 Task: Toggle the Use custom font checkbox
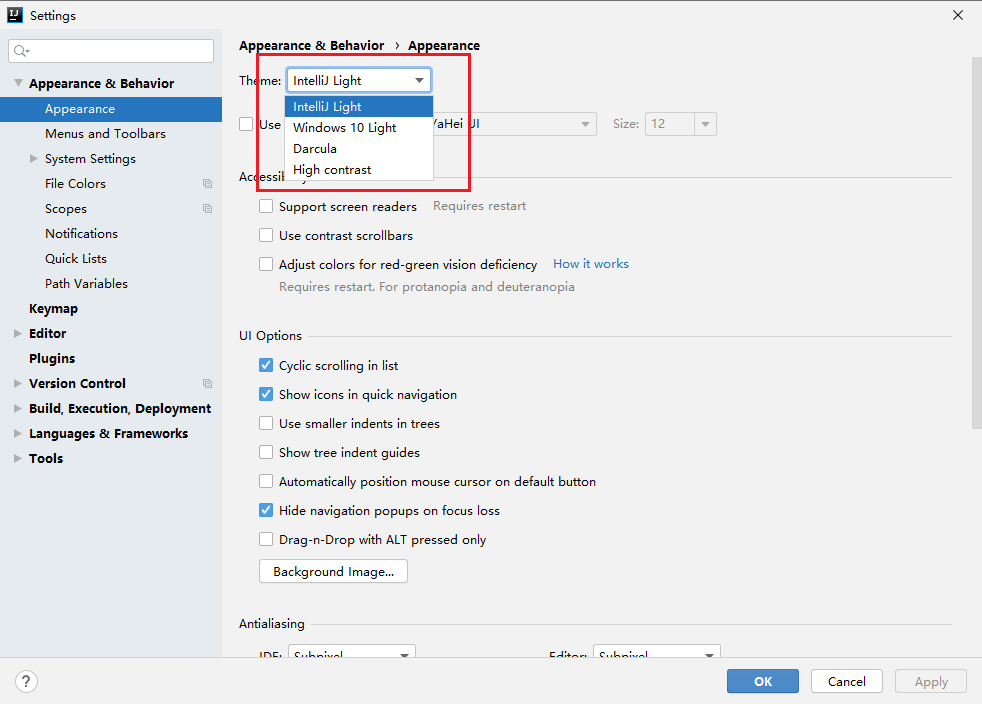pyautogui.click(x=246, y=124)
